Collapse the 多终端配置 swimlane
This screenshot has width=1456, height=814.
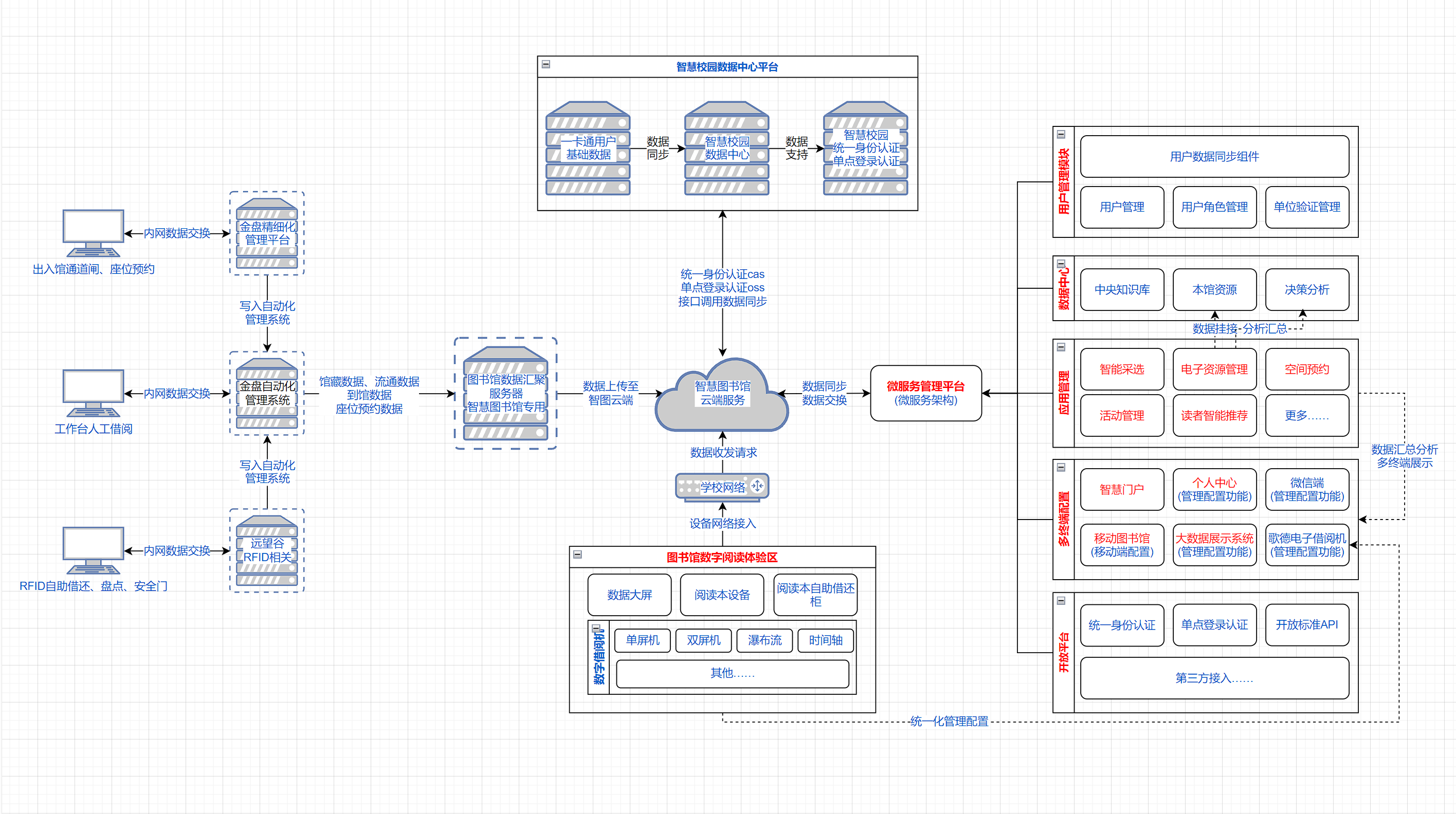(1061, 467)
